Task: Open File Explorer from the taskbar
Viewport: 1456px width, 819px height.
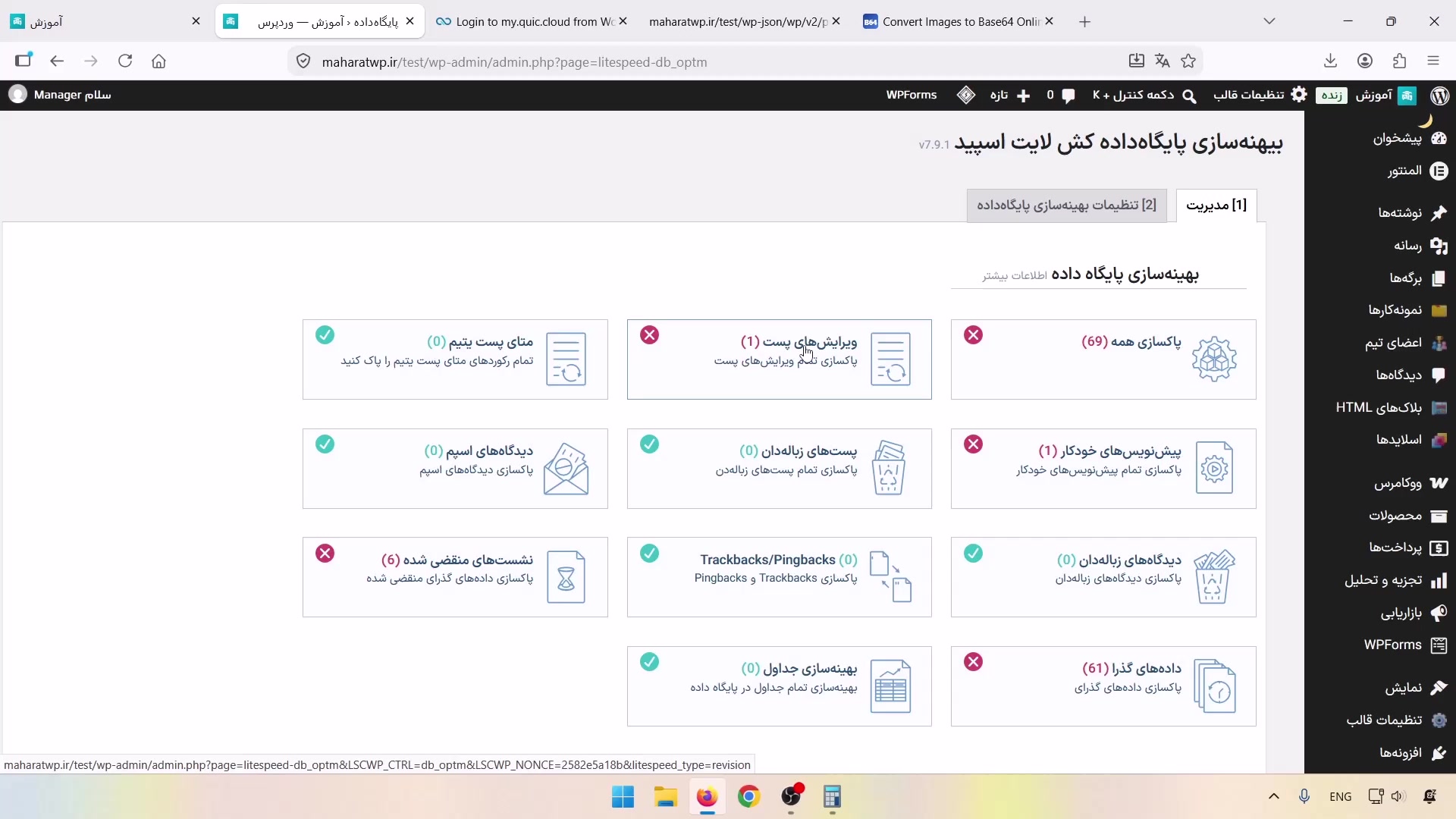Action: 665,797
